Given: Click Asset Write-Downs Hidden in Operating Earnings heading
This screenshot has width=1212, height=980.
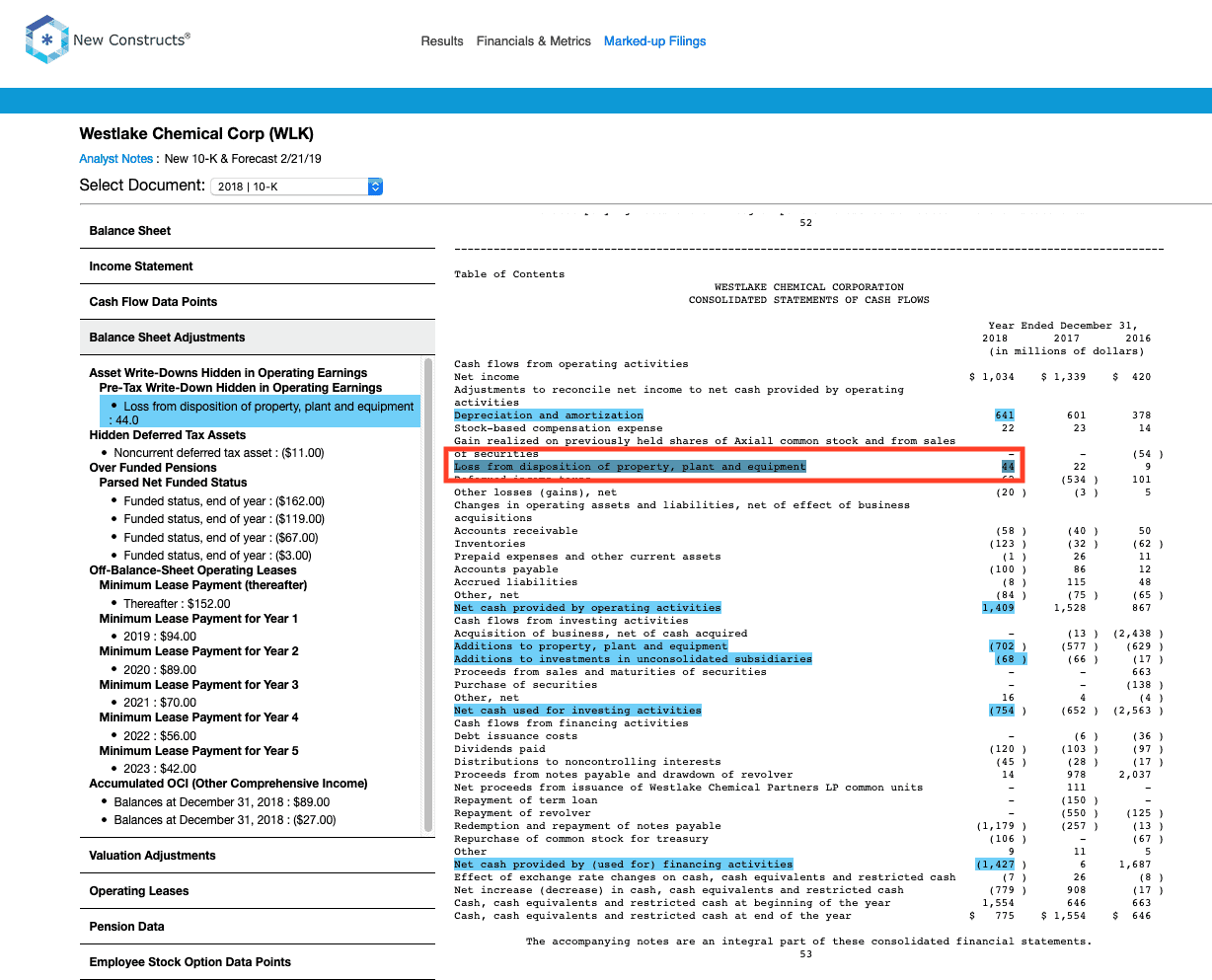Looking at the screenshot, I should (x=228, y=373).
